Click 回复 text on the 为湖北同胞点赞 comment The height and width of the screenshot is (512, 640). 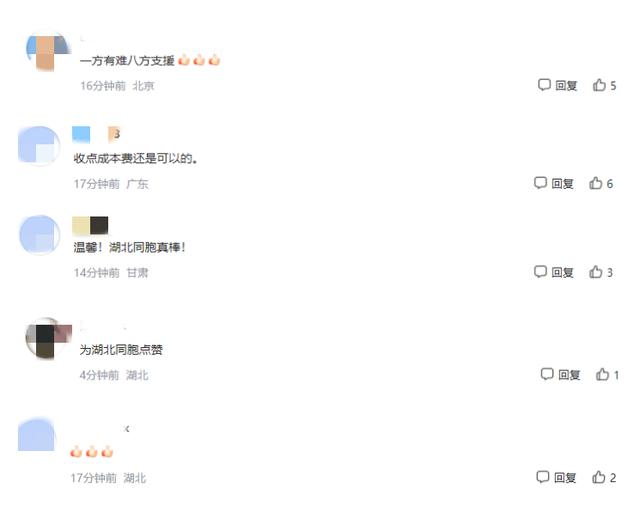[x=569, y=375]
